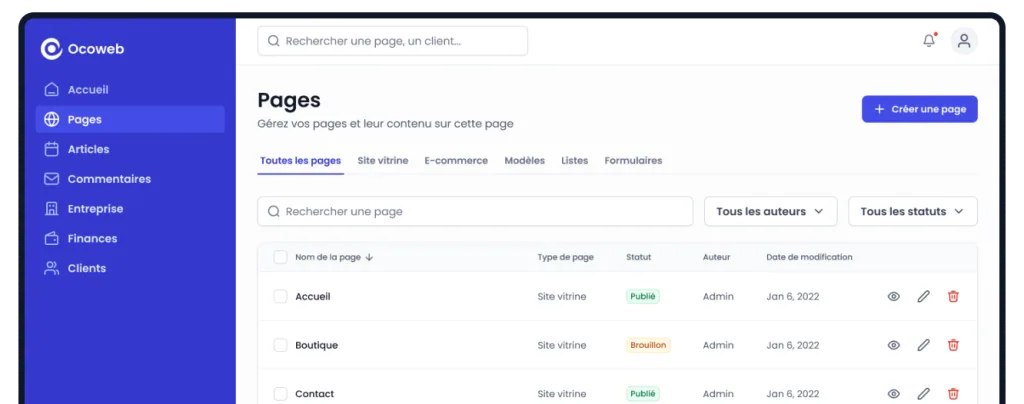The width and height of the screenshot is (1024, 404).
Task: Click the Créer une page button
Action: [919, 109]
